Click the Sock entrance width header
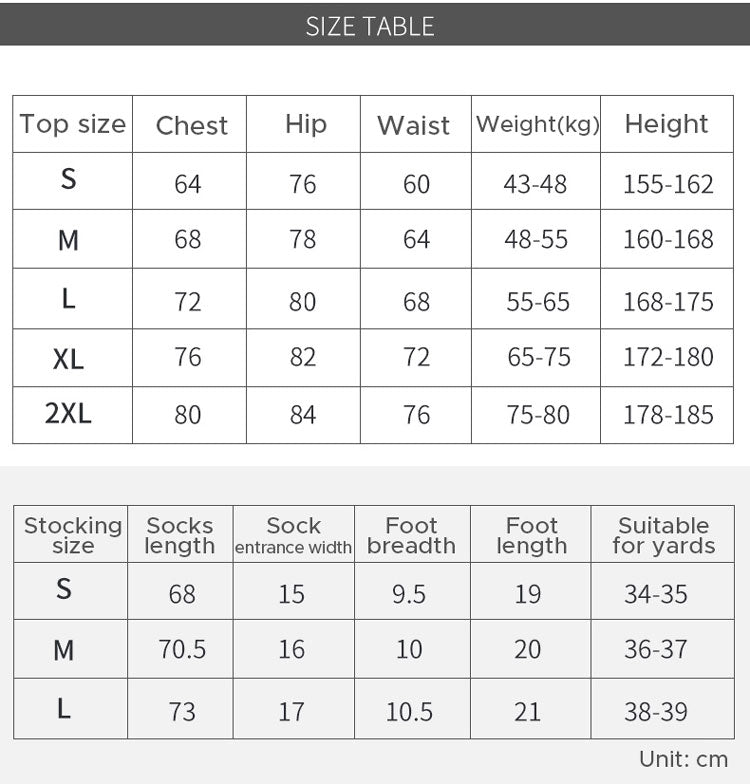This screenshot has width=750, height=784. click(x=294, y=534)
